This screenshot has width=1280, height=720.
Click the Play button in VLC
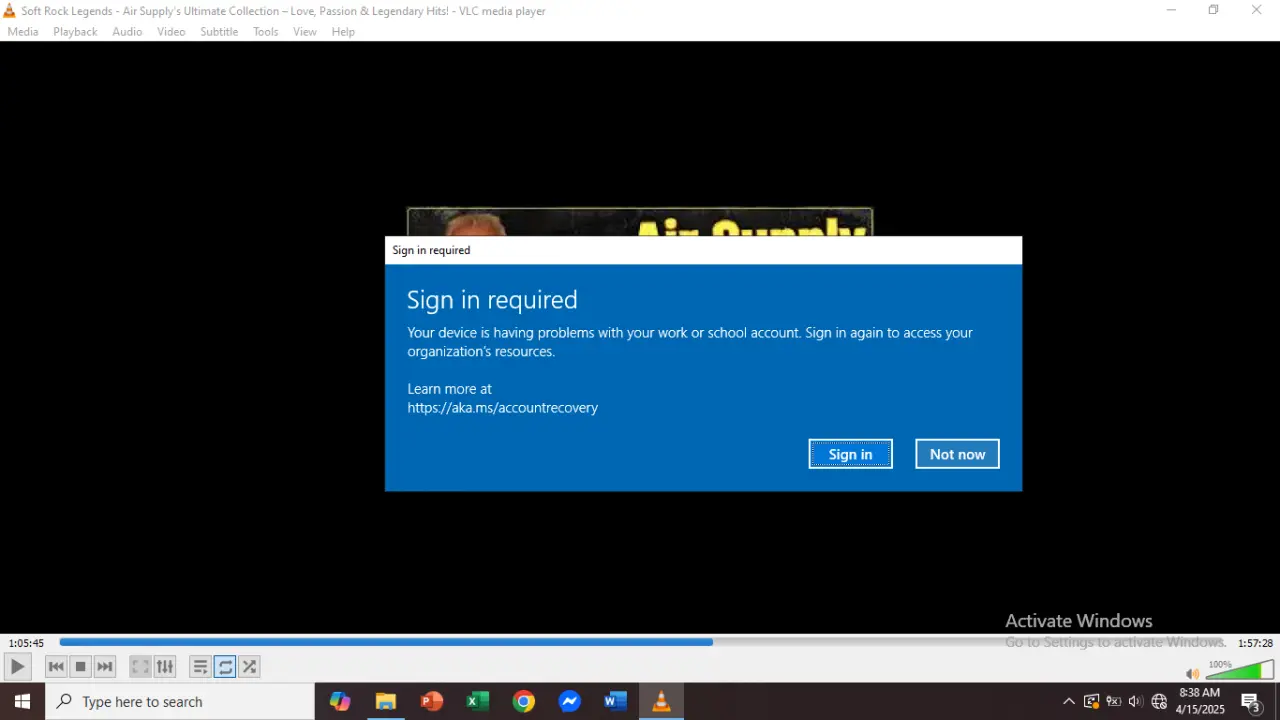(17, 666)
